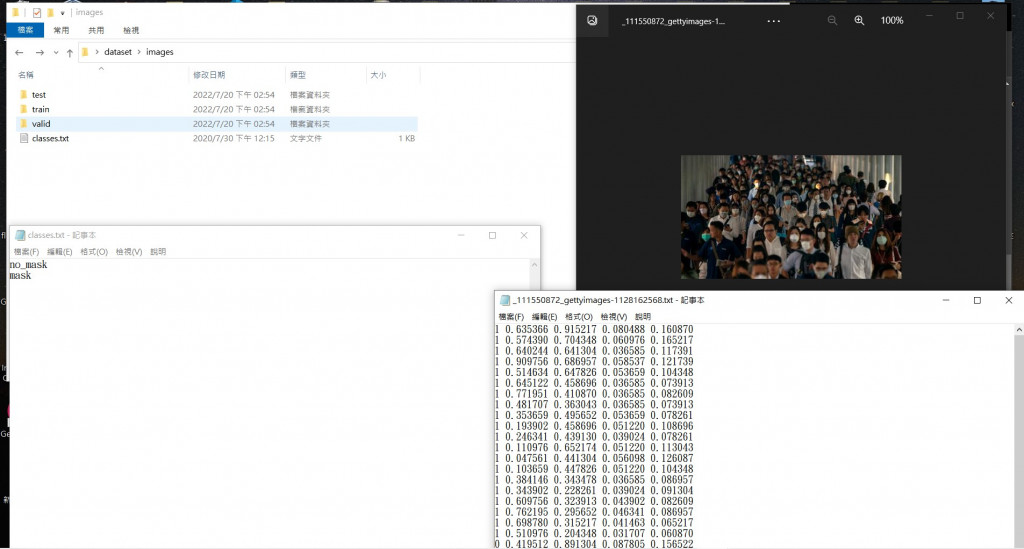
Task: Click the annotation line starting '0 0.419512'
Action: click(x=594, y=544)
